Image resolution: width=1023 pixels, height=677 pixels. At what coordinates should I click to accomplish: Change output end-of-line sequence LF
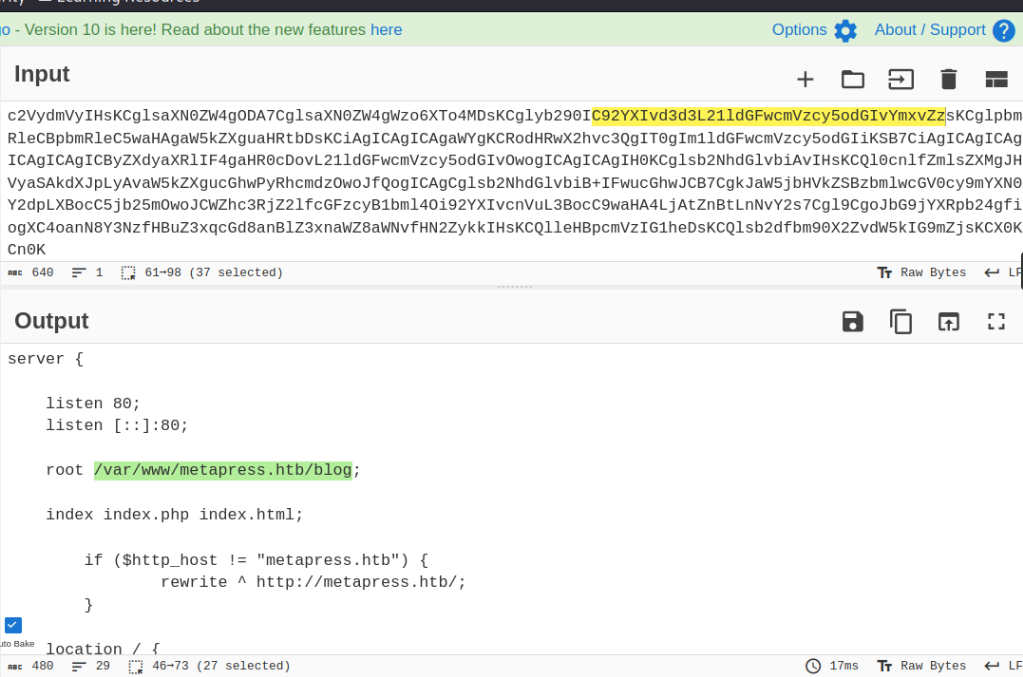(1003, 666)
